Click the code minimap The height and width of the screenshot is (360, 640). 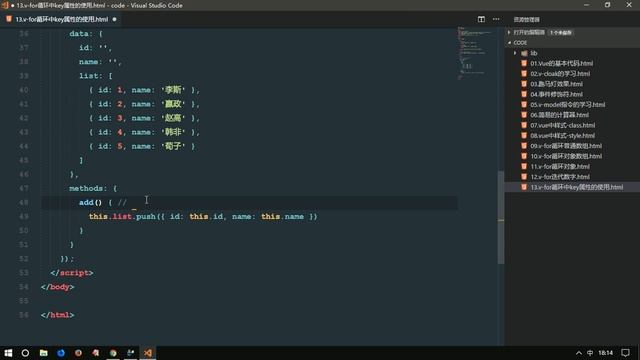tap(476, 53)
